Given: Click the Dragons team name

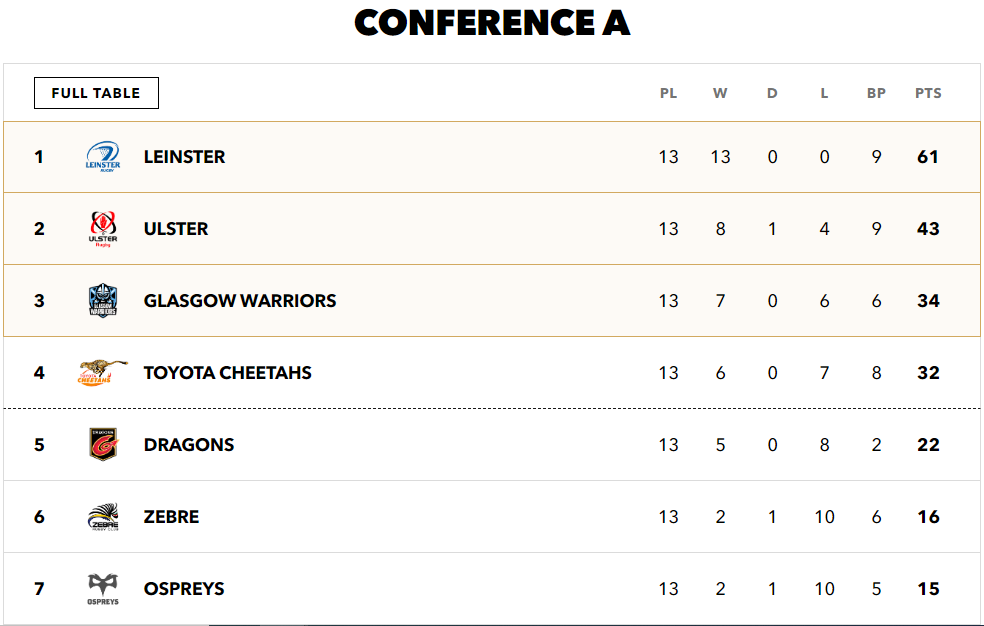Looking at the screenshot, I should pos(189,445).
